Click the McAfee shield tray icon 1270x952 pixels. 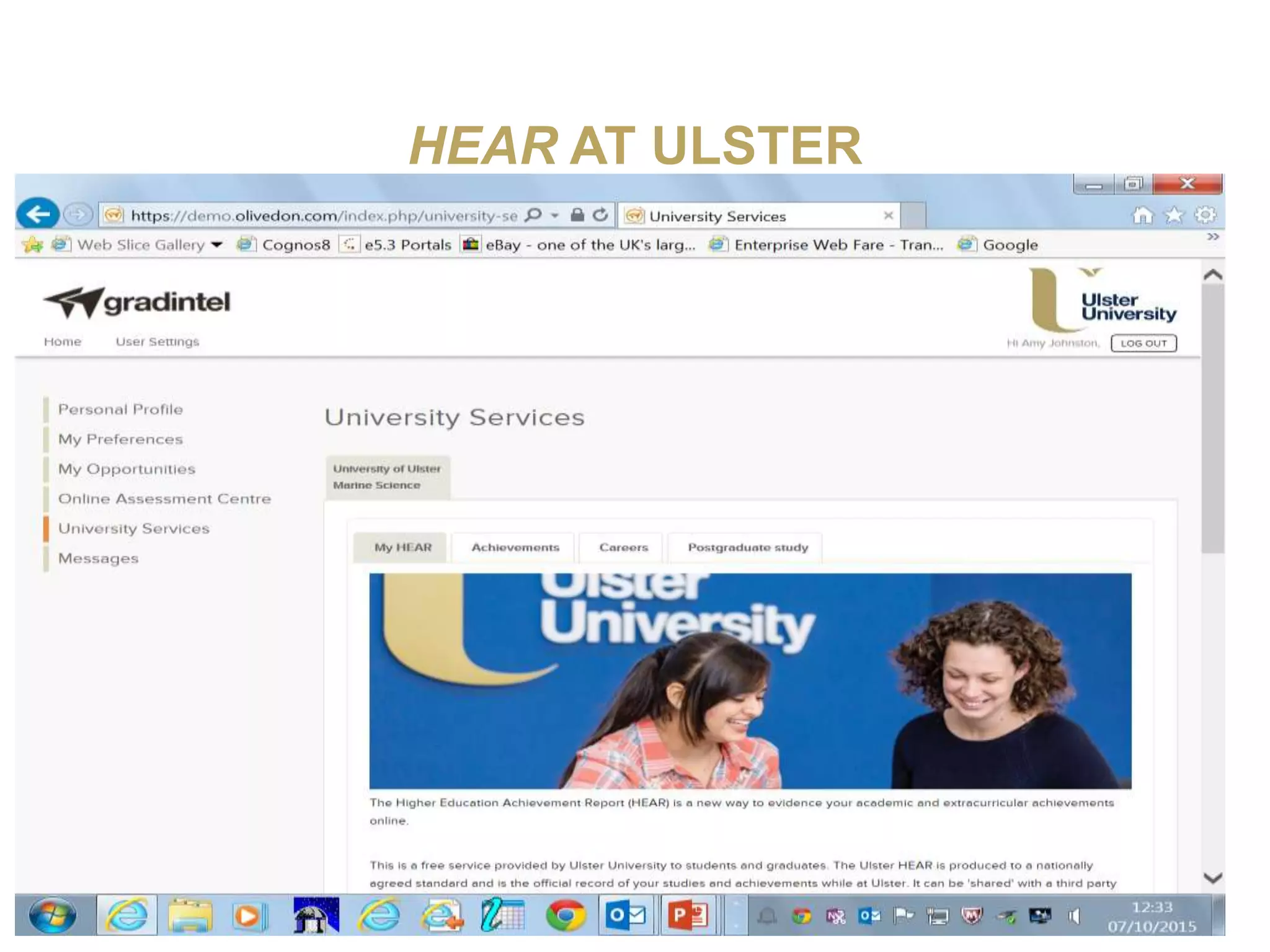pos(972,915)
